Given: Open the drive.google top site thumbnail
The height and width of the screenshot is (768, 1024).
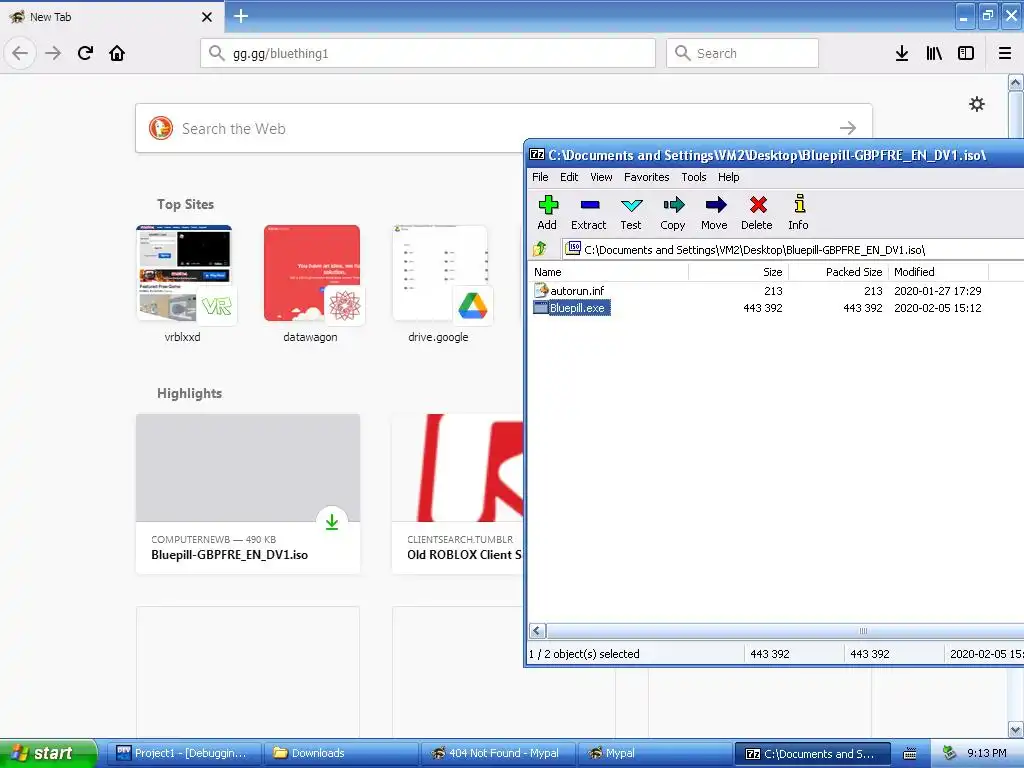Looking at the screenshot, I should [x=440, y=273].
